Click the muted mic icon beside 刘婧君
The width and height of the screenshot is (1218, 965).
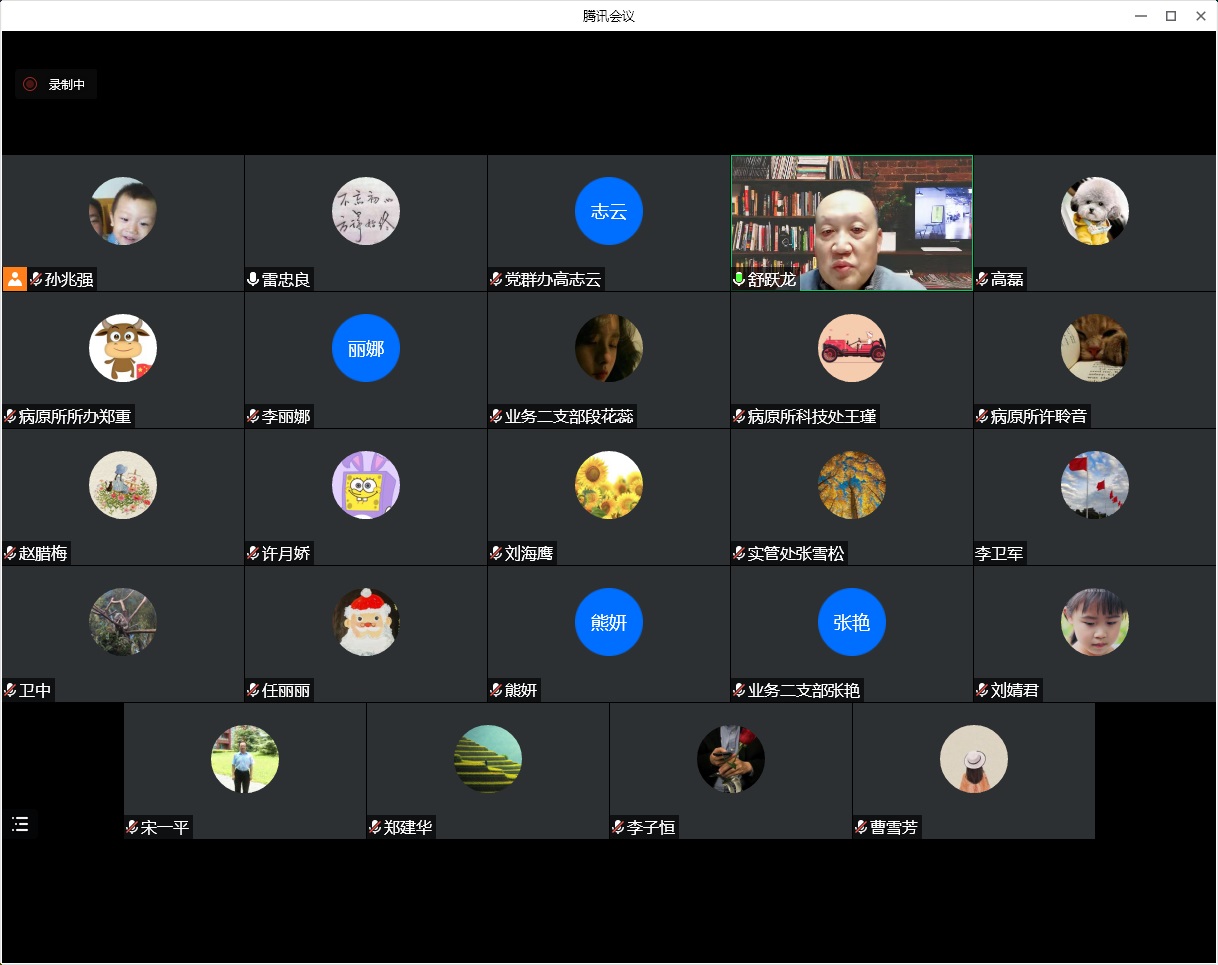click(x=982, y=690)
